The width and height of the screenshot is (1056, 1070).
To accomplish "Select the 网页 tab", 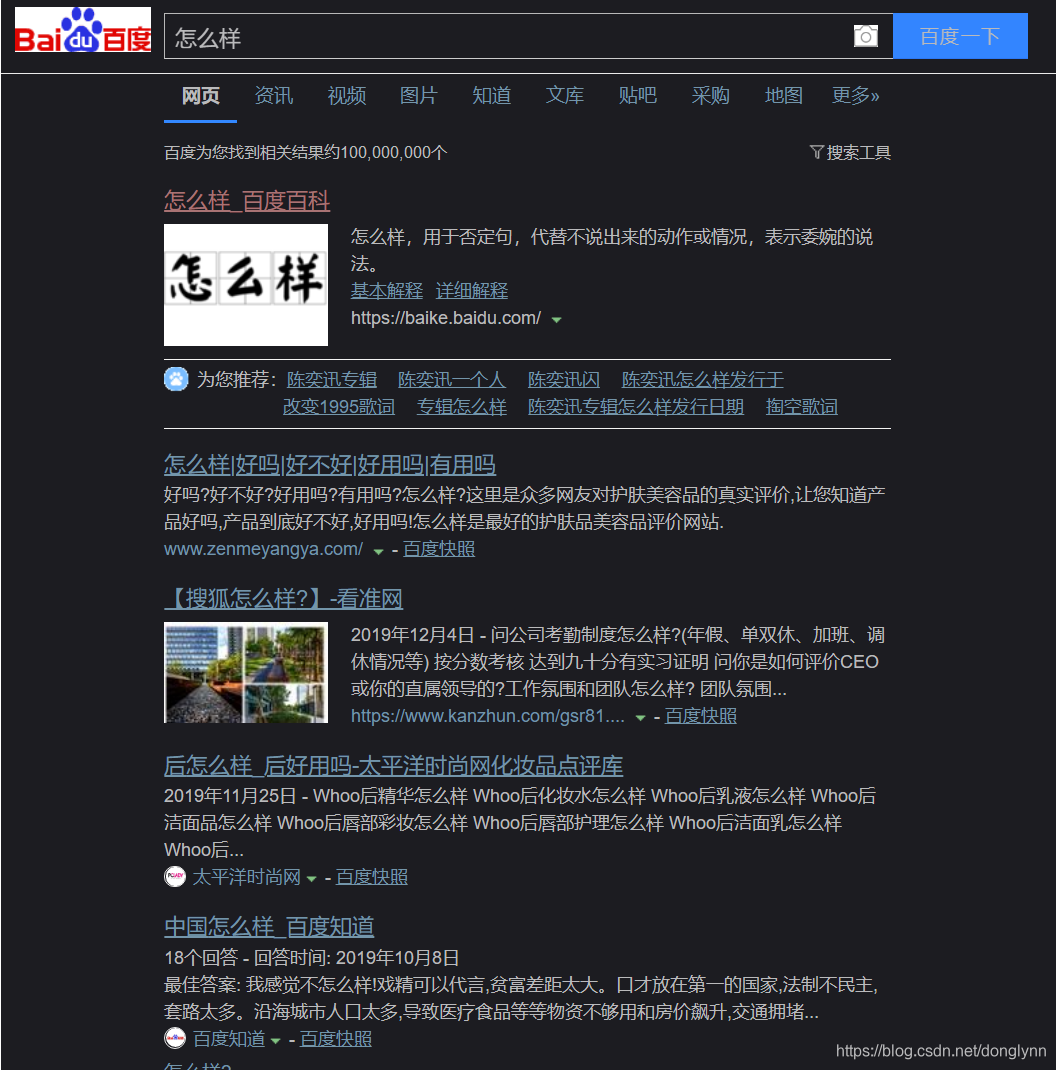I will point(201,96).
